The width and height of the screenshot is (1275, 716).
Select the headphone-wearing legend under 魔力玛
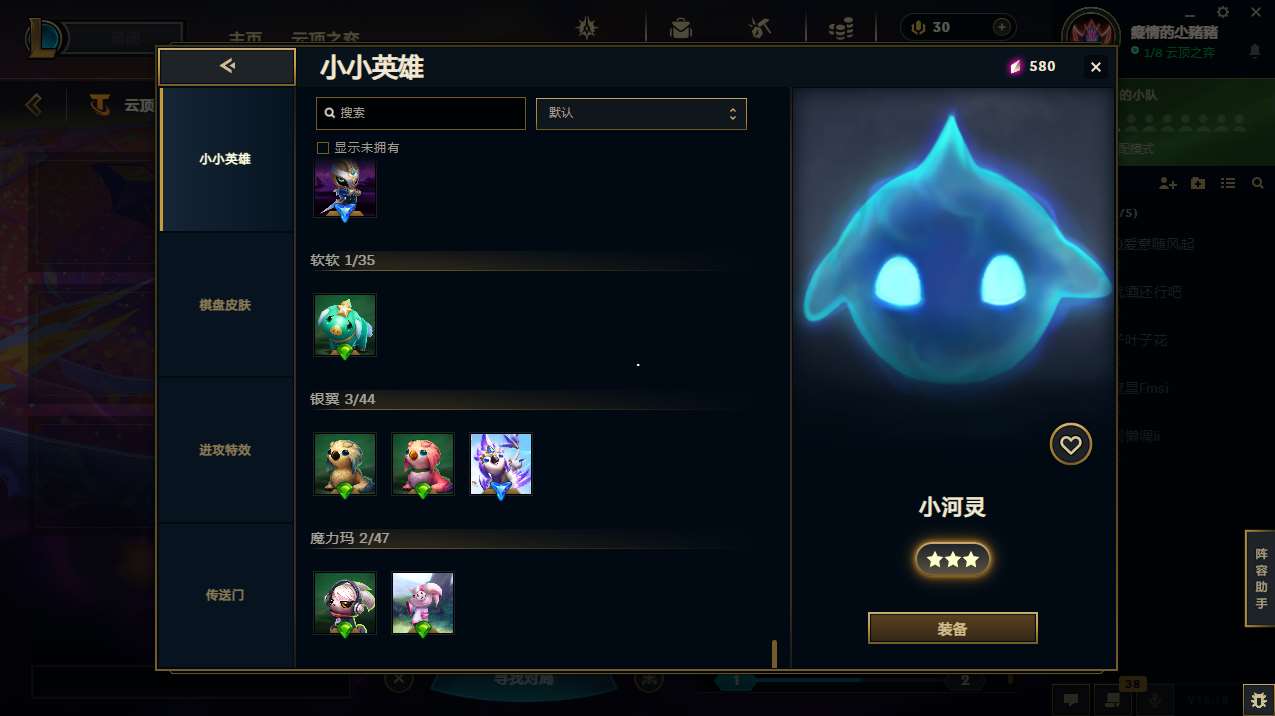click(345, 603)
